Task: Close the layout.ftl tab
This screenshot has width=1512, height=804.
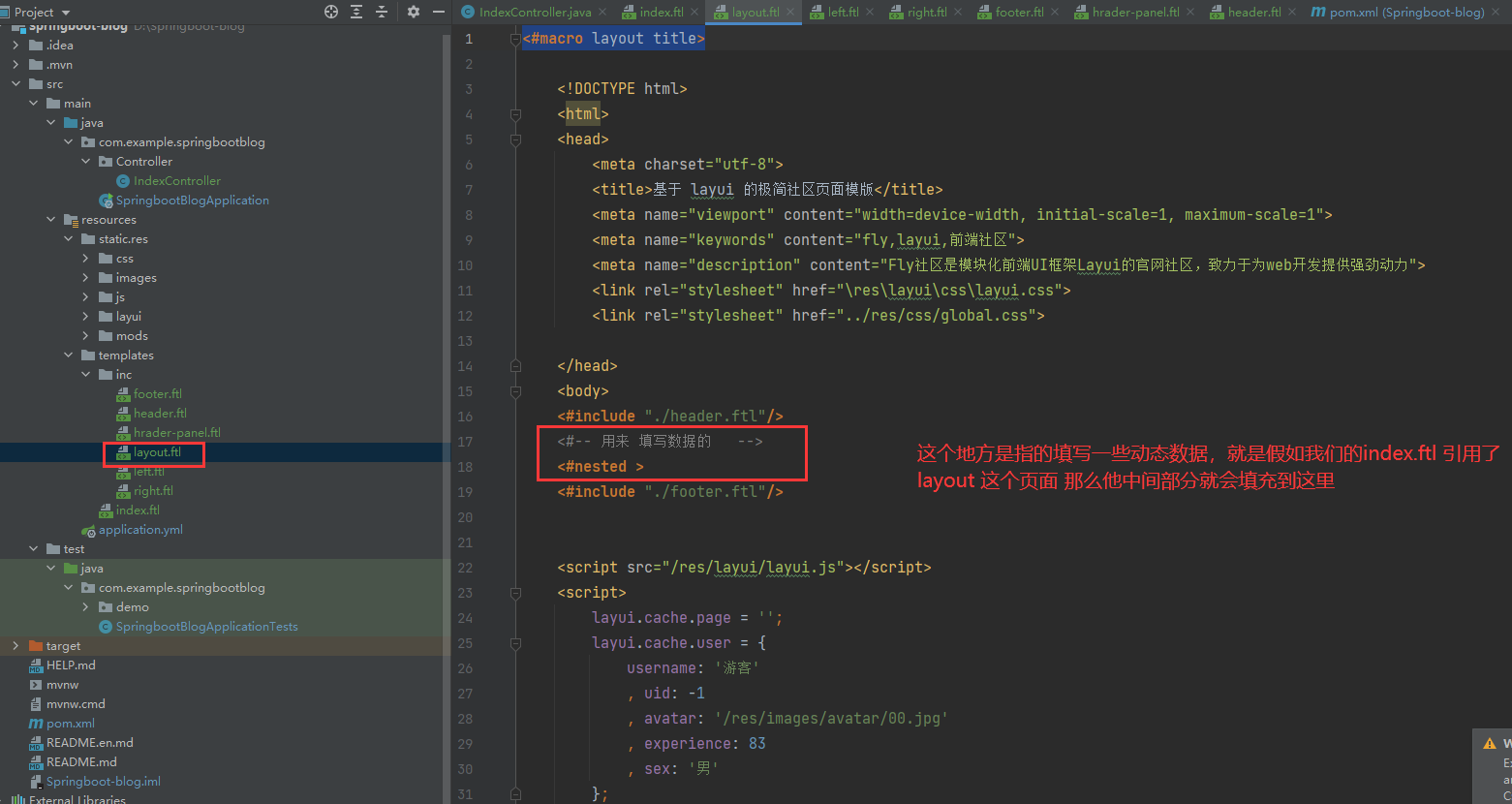Action: tap(790, 12)
